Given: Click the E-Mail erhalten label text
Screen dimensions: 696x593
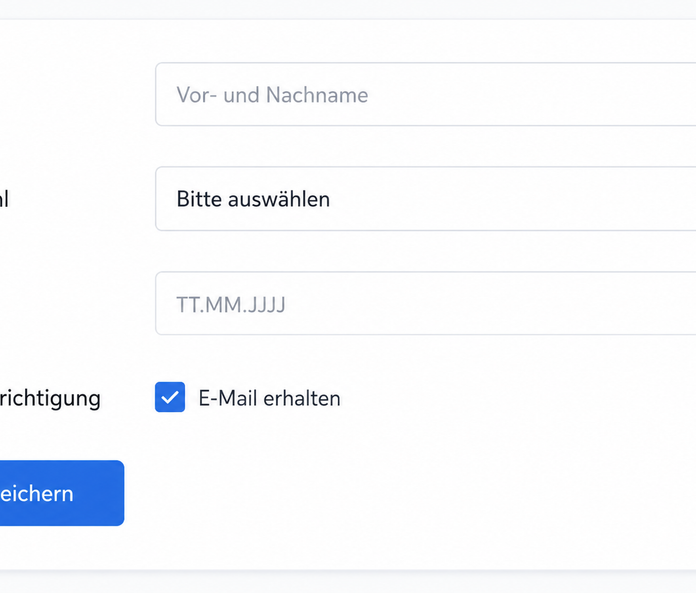Looking at the screenshot, I should (269, 398).
